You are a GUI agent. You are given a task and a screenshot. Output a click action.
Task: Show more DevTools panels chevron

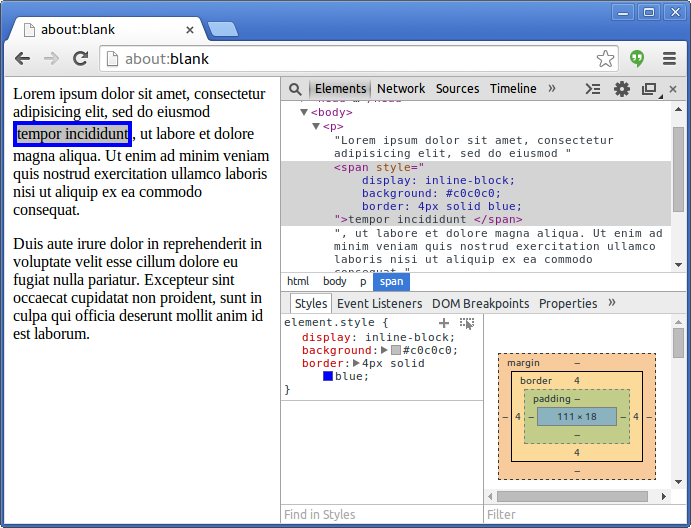tap(552, 89)
